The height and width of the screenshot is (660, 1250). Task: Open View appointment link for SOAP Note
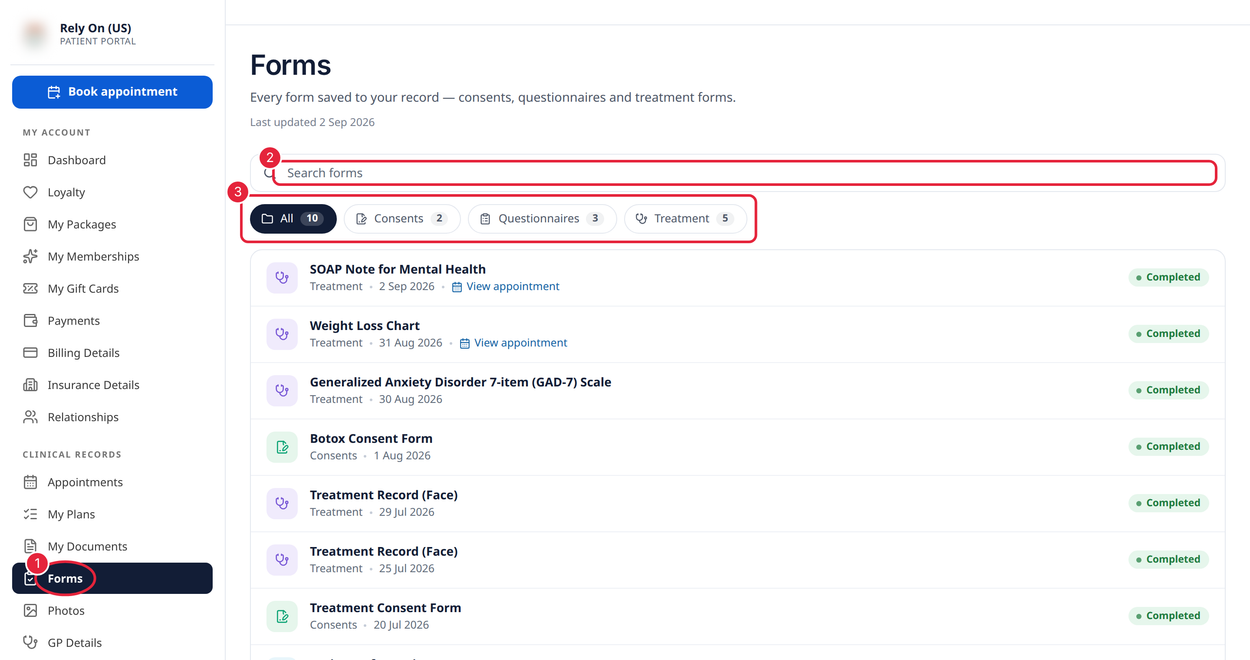tap(506, 286)
